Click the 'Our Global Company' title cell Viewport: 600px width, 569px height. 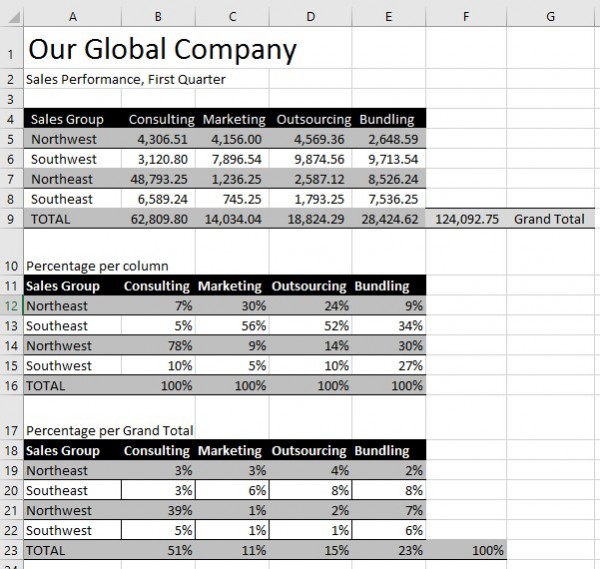coord(163,49)
